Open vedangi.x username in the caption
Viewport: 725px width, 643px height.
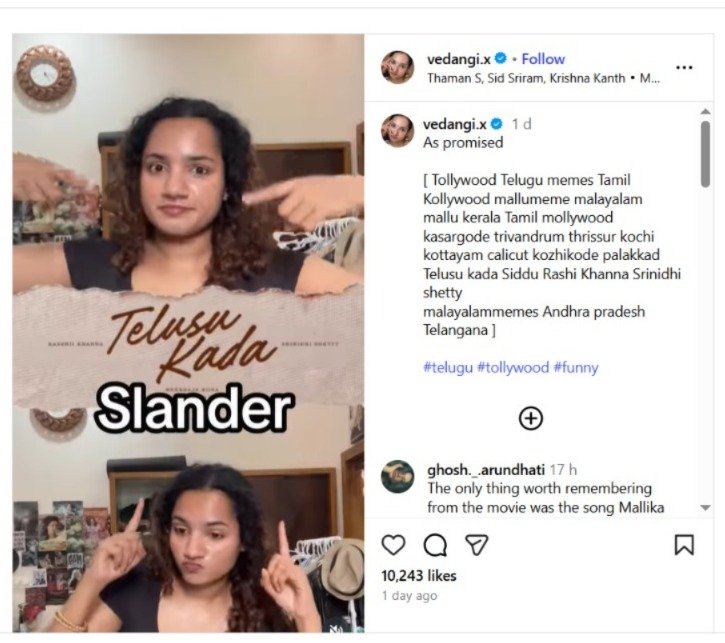point(455,124)
